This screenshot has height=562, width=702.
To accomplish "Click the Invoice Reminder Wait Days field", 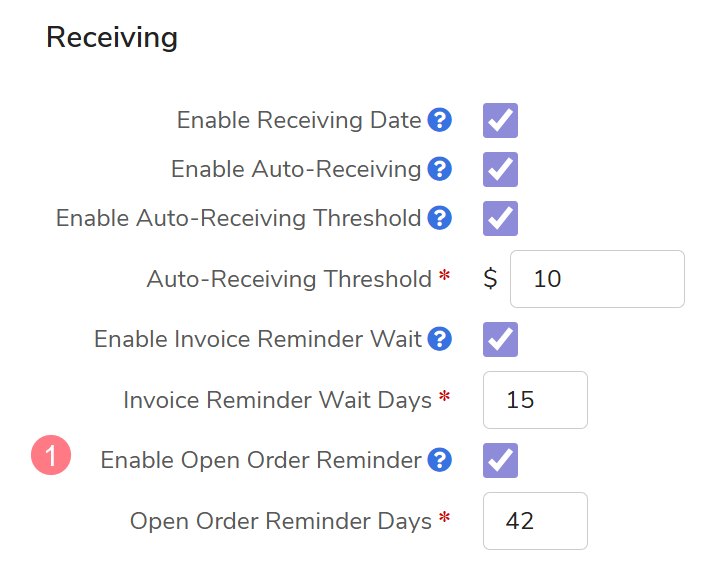I will tap(535, 400).
